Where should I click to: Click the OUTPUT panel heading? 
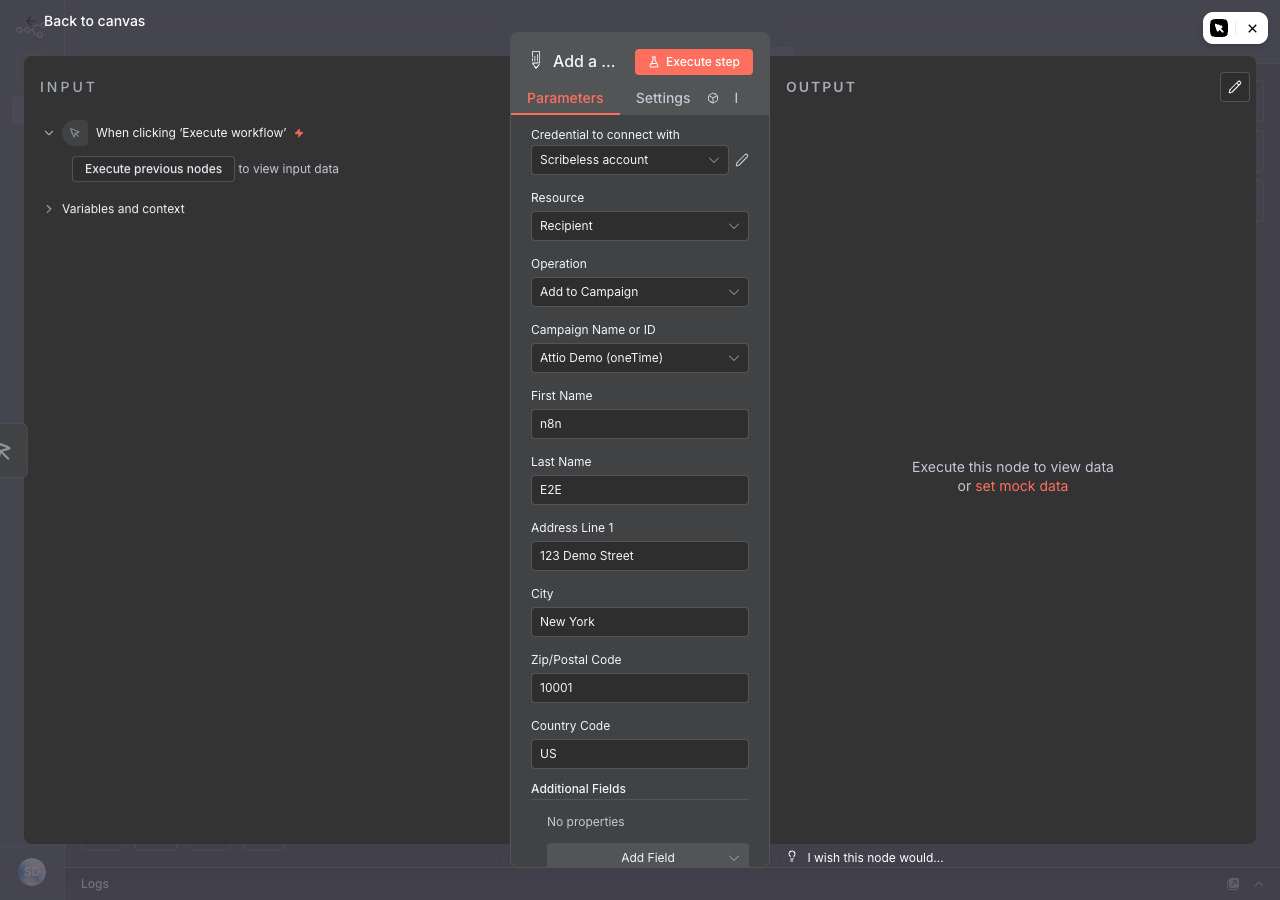tap(821, 87)
